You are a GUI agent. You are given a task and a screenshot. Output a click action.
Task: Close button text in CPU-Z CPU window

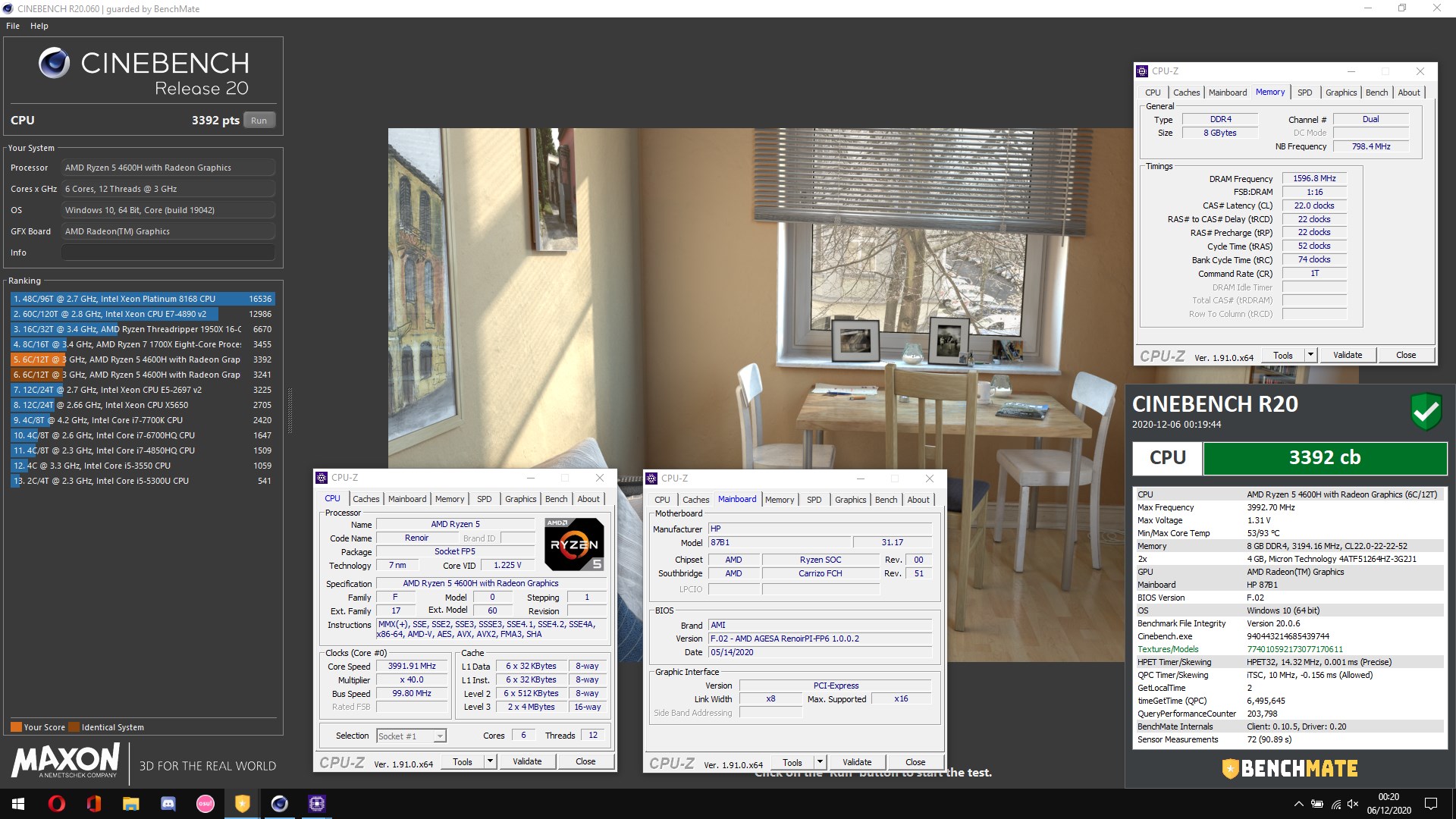(585, 761)
